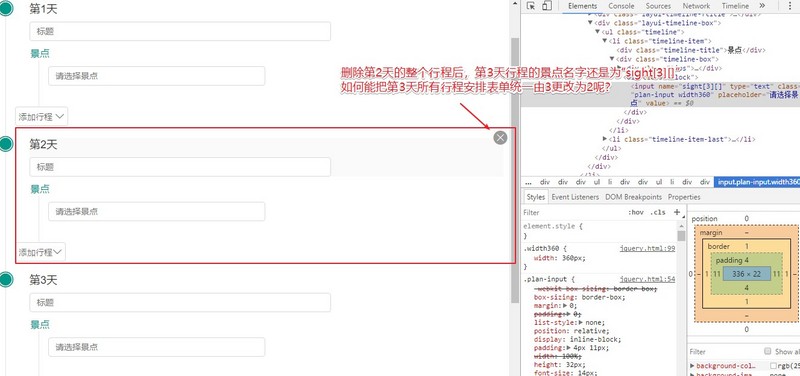The width and height of the screenshot is (800, 376).
Task: Add new style rule plus icon
Action: point(677,212)
